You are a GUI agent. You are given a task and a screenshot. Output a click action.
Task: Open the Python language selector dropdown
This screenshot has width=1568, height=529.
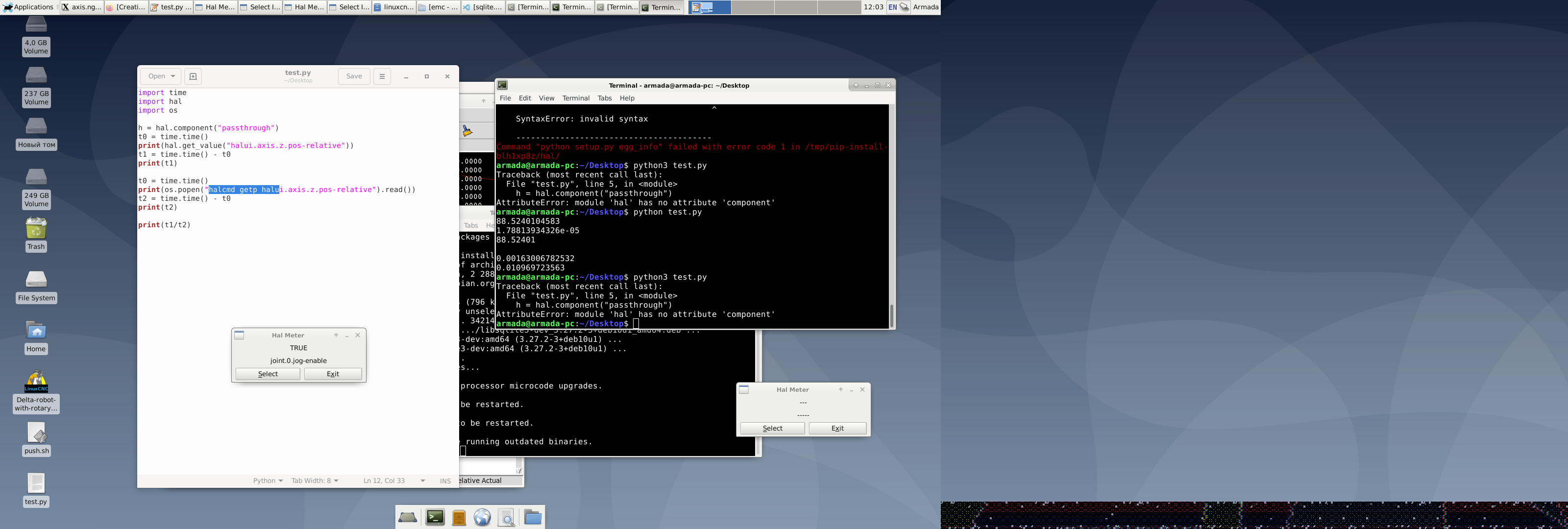(268, 481)
